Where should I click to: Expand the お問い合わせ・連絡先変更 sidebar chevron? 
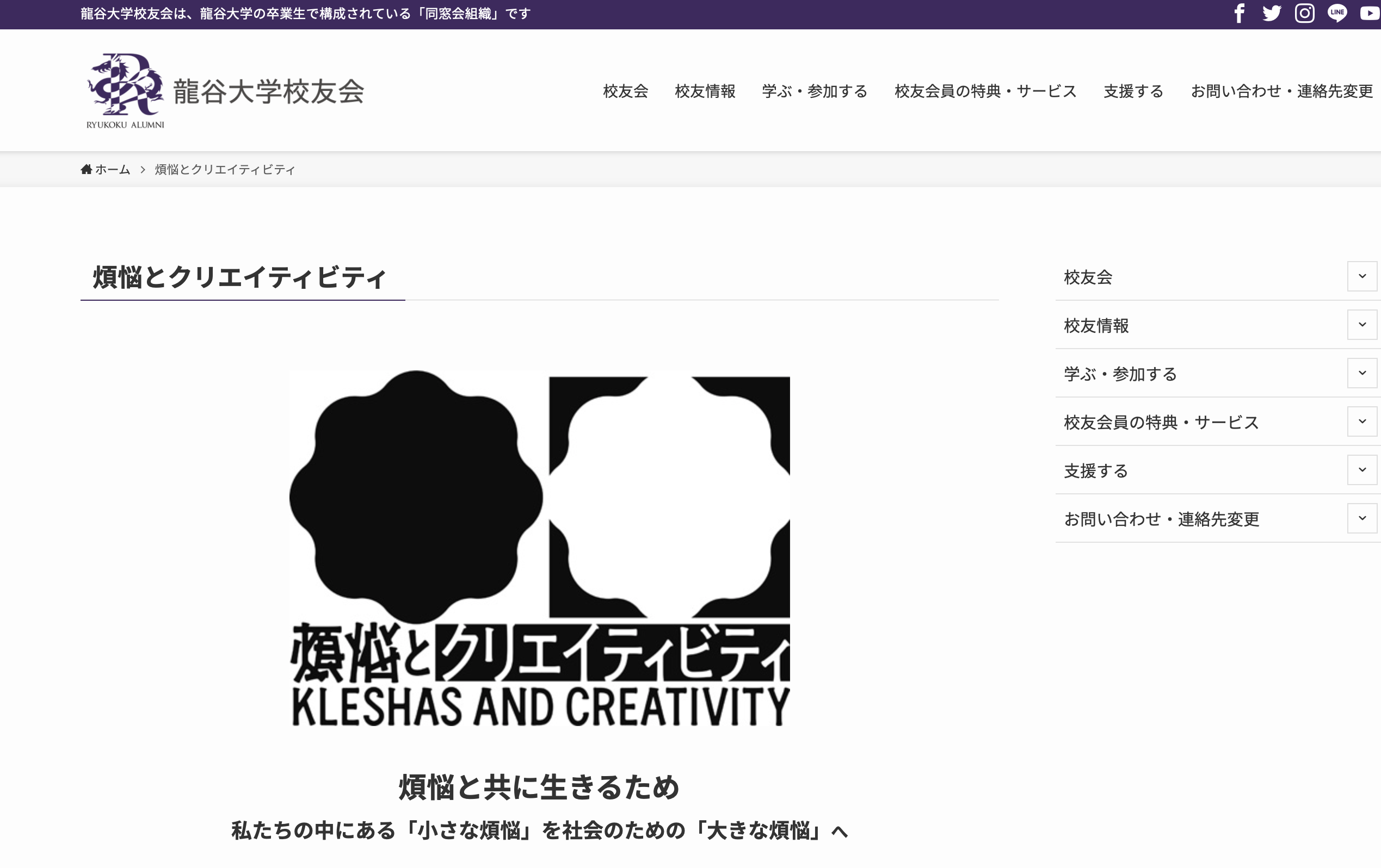click(1362, 518)
